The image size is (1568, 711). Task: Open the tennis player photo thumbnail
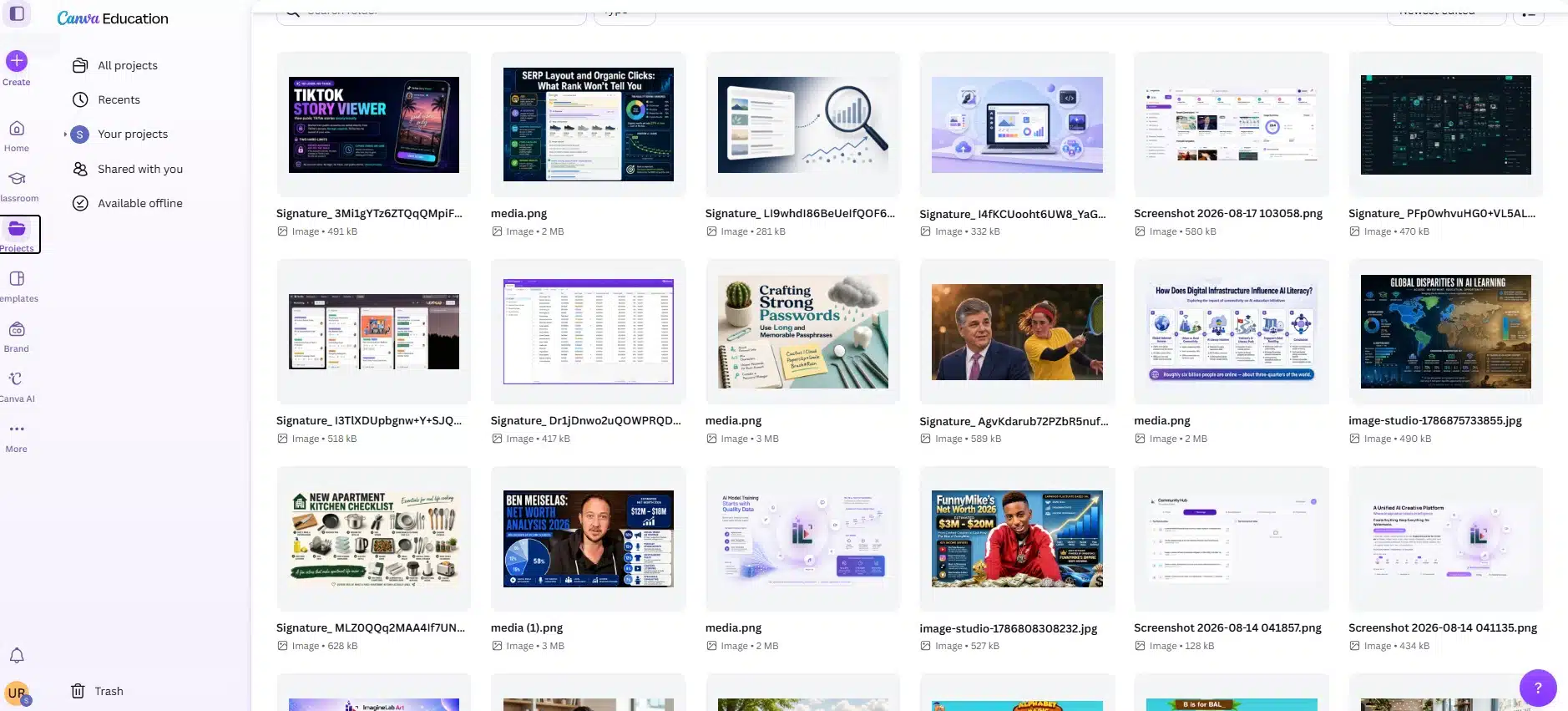(x=1017, y=332)
